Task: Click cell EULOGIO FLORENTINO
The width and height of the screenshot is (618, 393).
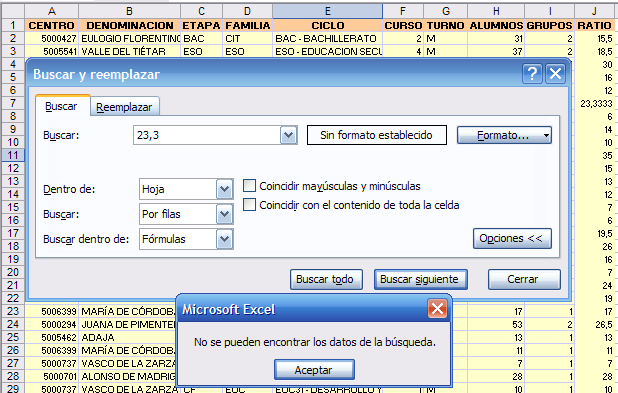Action: 130,38
